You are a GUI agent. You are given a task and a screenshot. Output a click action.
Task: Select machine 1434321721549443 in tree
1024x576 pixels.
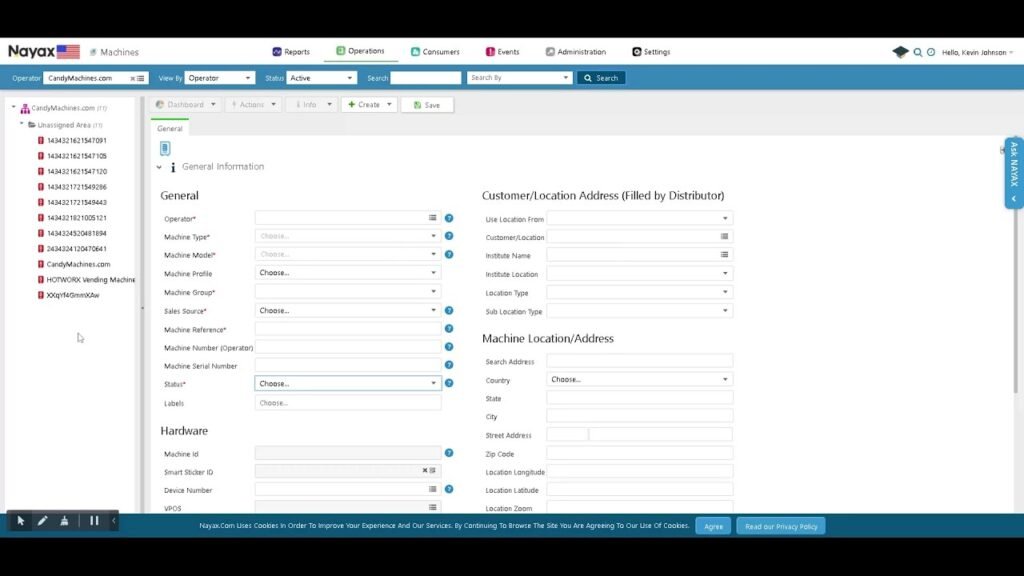[76, 202]
